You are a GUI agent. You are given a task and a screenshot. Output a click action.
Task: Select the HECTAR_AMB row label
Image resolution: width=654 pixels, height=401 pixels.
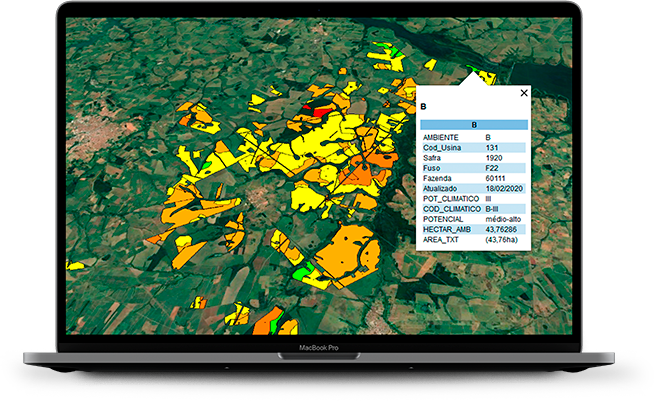point(447,230)
